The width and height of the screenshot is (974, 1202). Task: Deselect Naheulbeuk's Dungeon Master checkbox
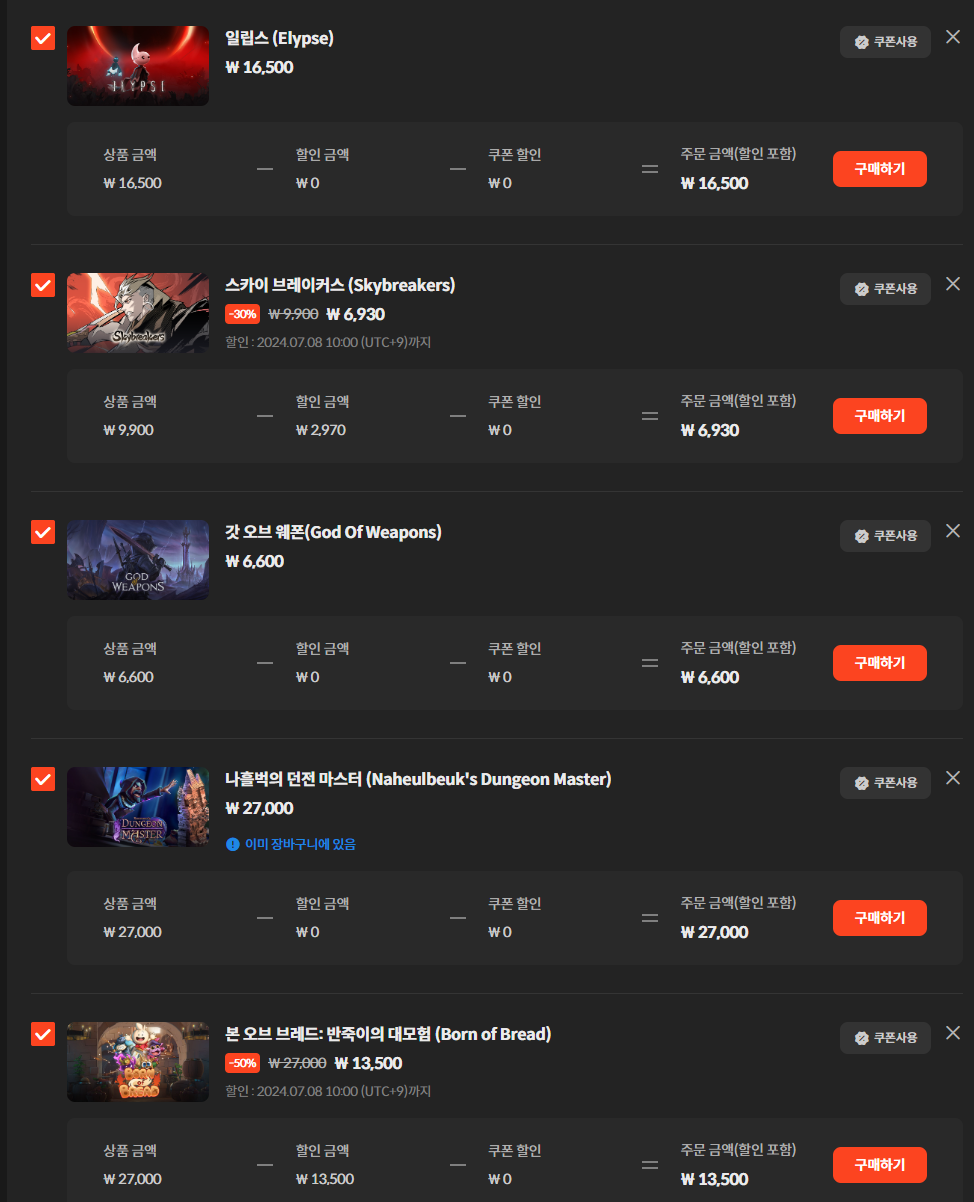pos(43,780)
